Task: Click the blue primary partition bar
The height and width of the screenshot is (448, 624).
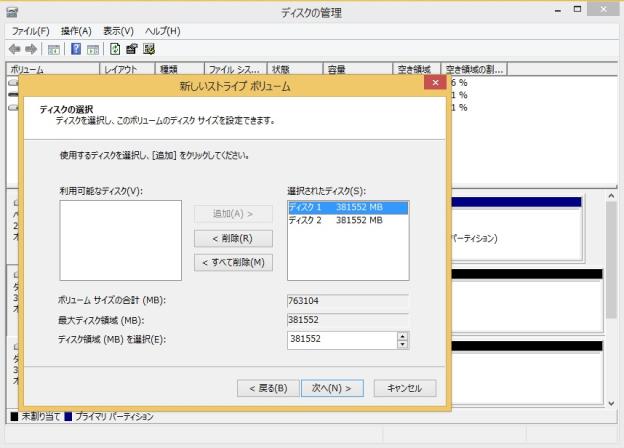Action: (x=516, y=202)
